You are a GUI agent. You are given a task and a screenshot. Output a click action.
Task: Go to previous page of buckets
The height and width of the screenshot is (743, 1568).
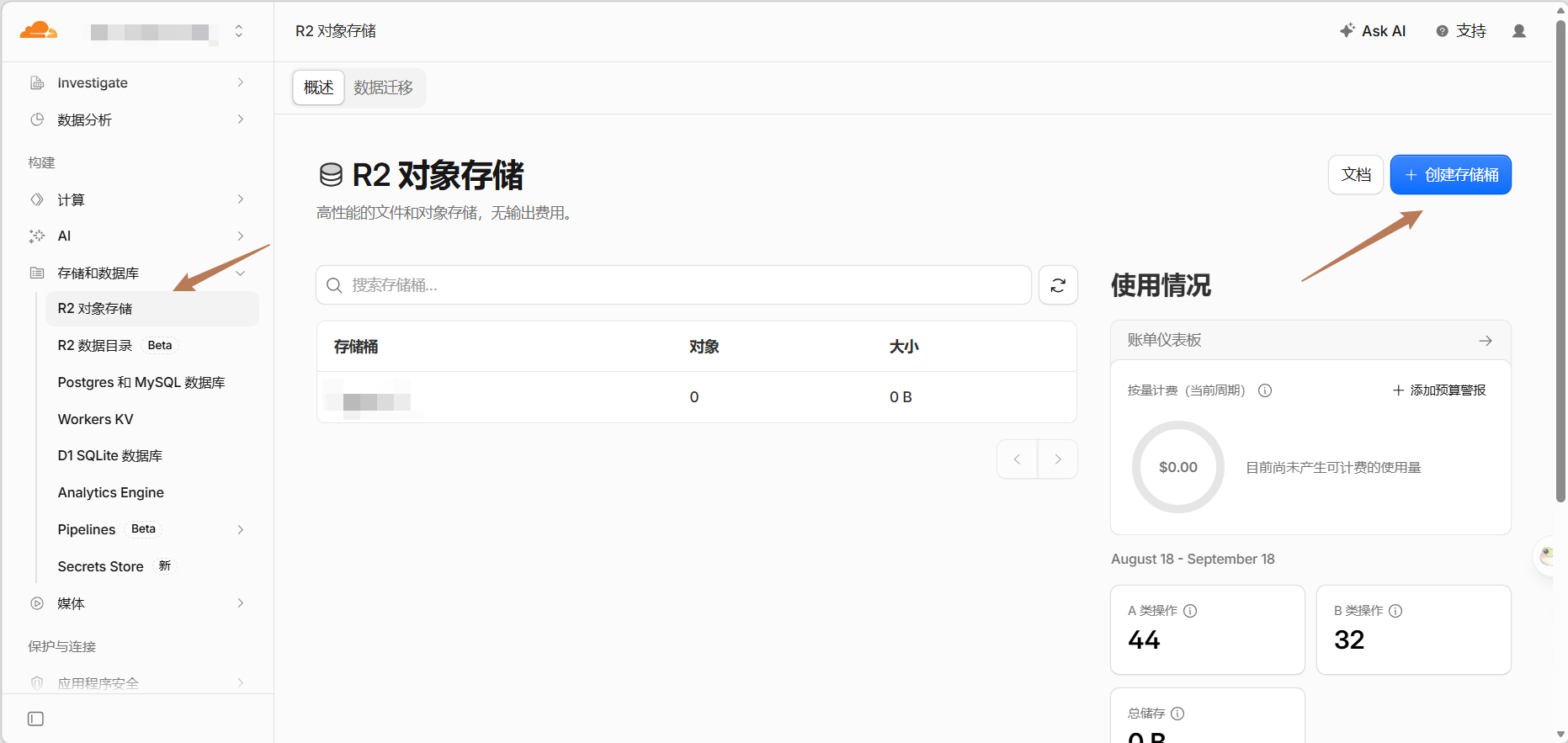click(1018, 459)
